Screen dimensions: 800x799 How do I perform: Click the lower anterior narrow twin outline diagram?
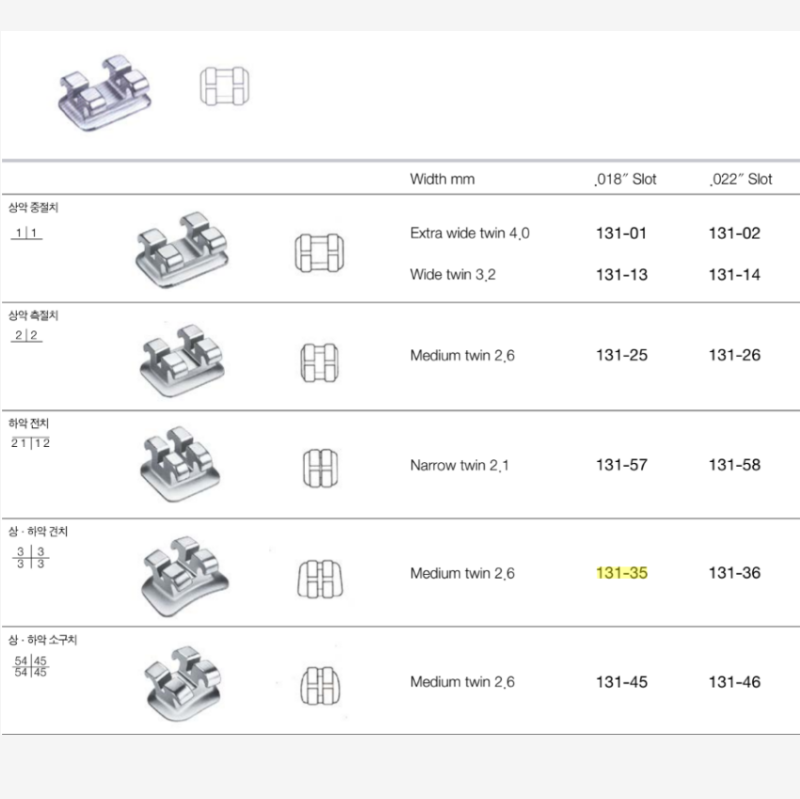(320, 468)
